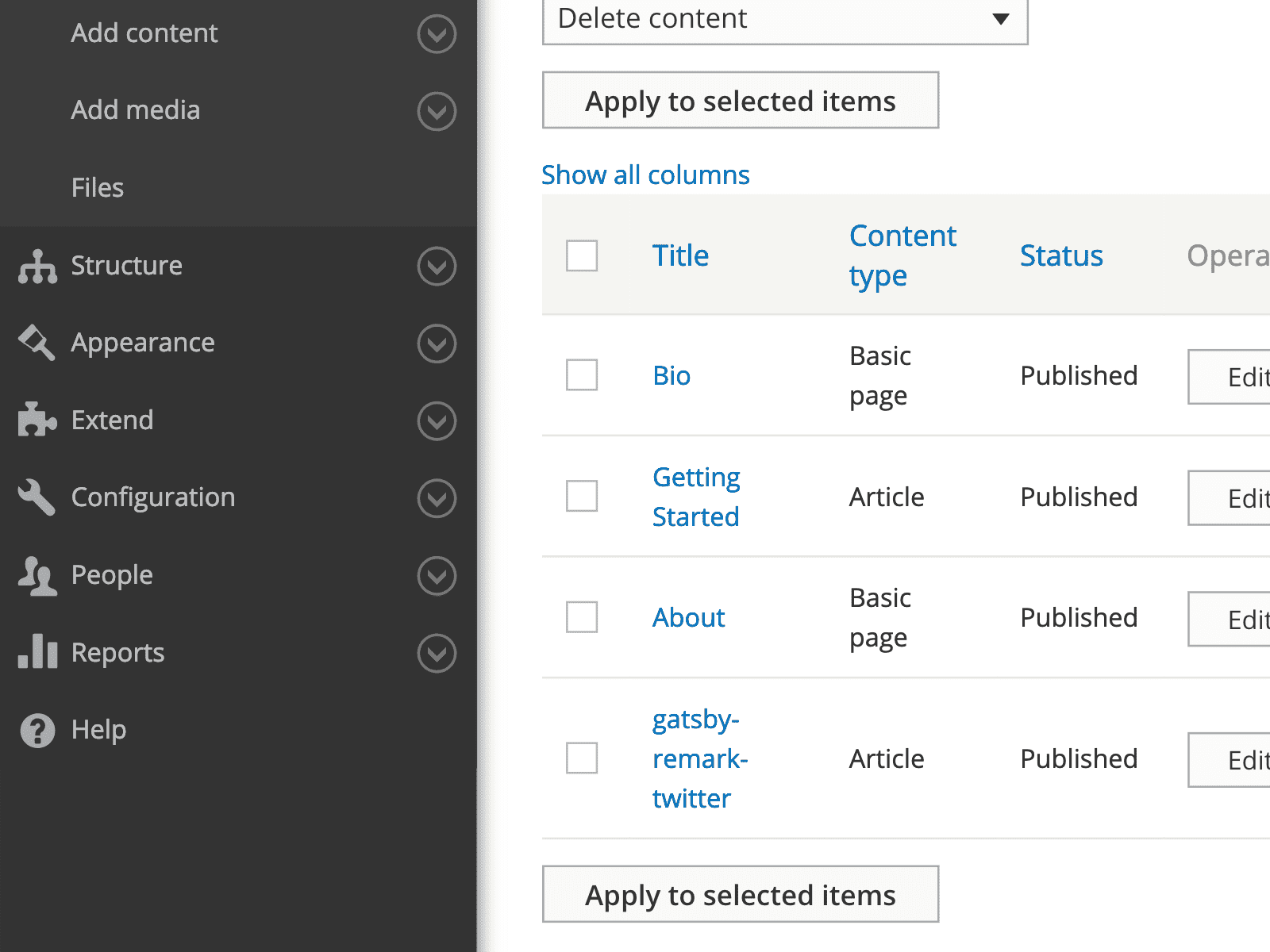Click bottom Apply to selected items button
Image resolution: width=1270 pixels, height=952 pixels.
[741, 894]
